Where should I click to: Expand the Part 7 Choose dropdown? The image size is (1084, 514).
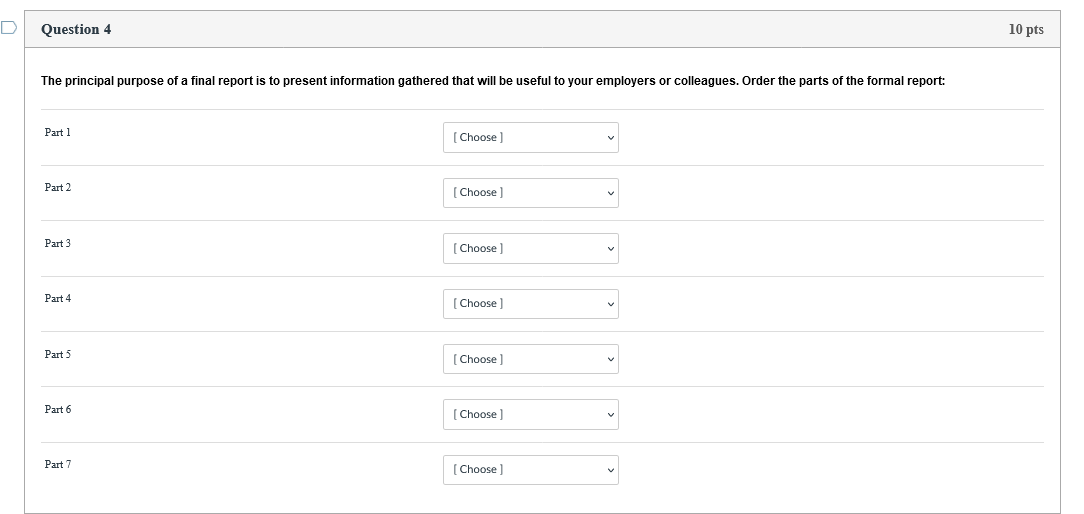(x=530, y=470)
